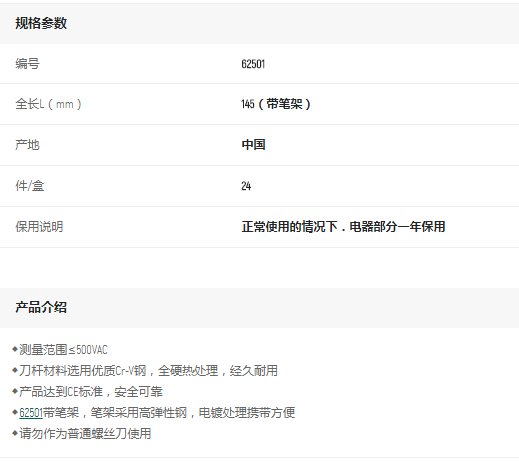The width and height of the screenshot is (519, 461).
Task: Click the warranty text 正常使用的情况下
Action: pyautogui.click(x=290, y=227)
